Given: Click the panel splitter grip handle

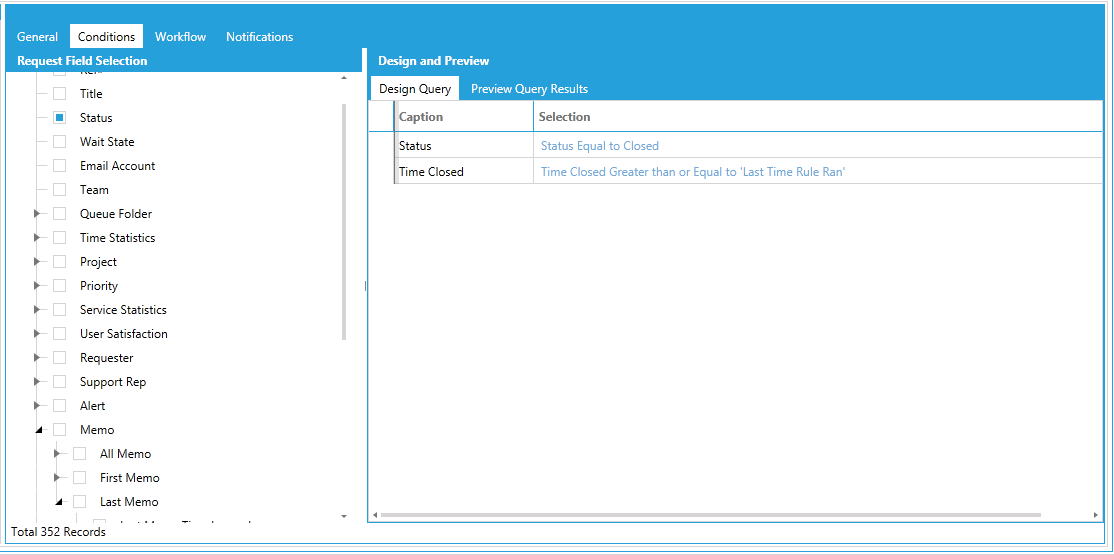Looking at the screenshot, I should [365, 286].
